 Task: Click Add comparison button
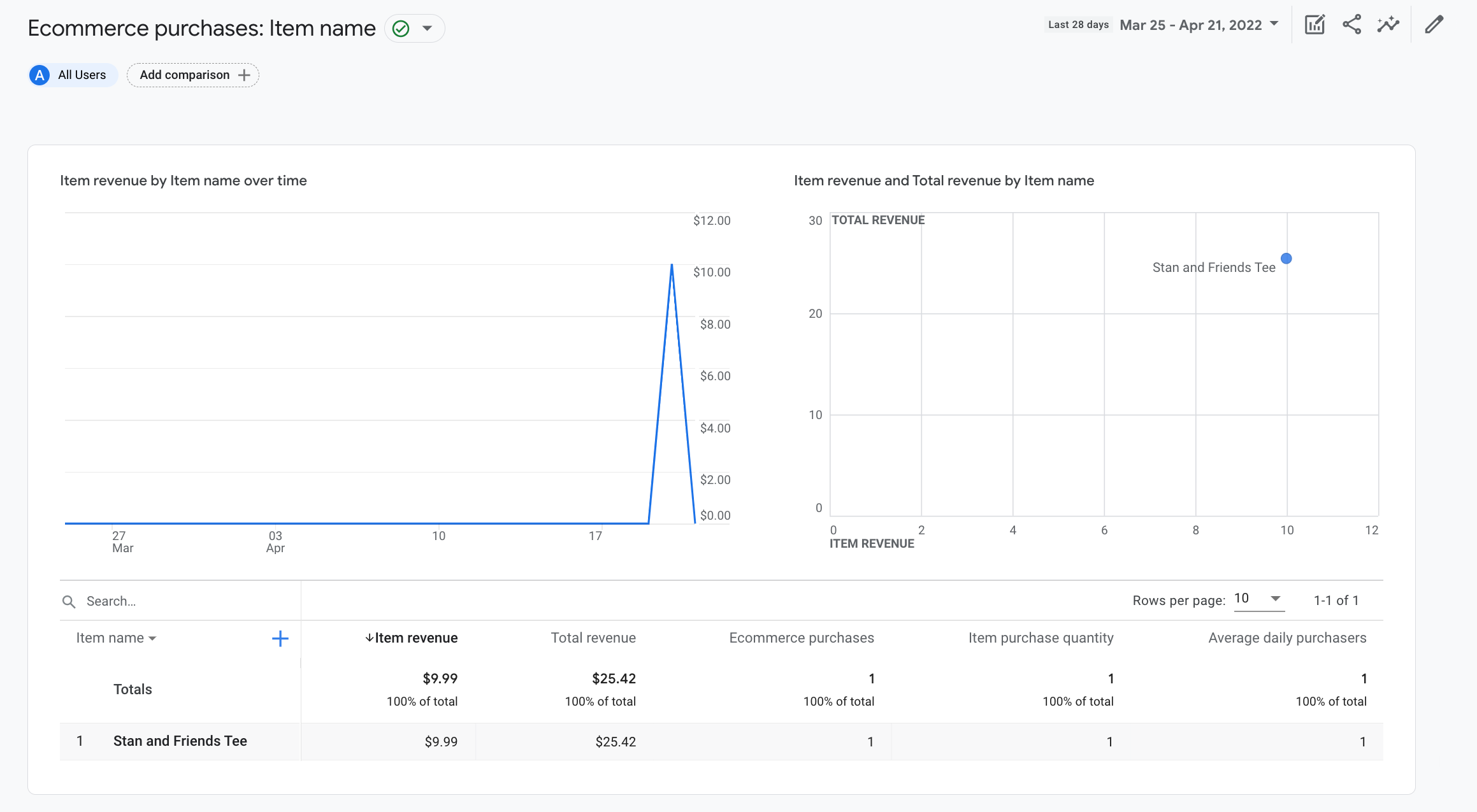(192, 74)
